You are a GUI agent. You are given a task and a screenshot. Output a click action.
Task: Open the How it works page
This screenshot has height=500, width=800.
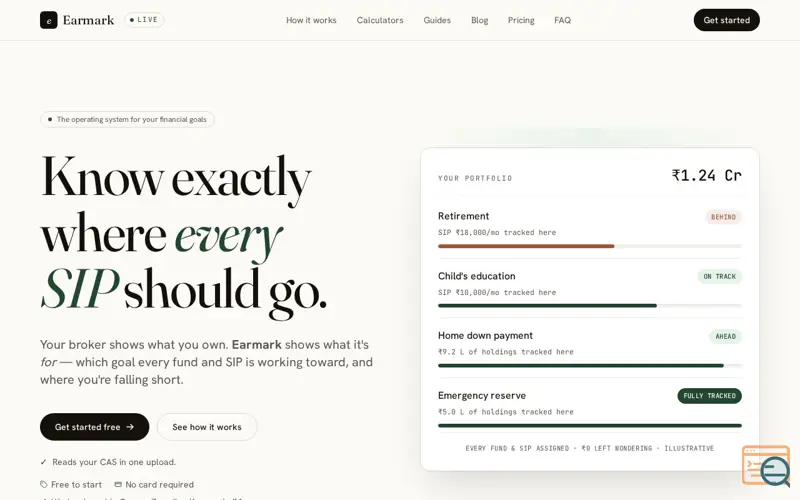[311, 20]
